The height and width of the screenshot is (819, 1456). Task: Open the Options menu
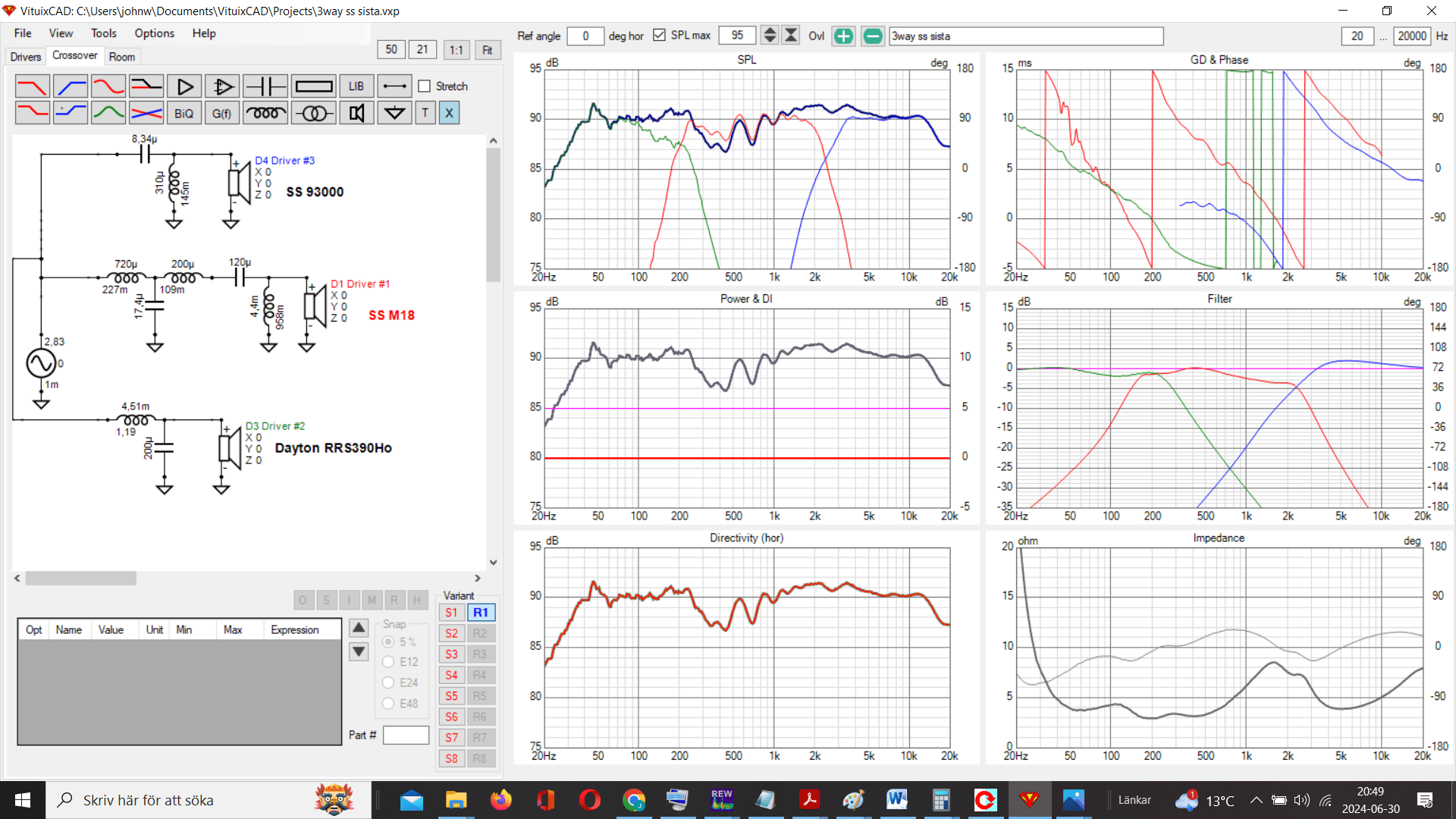[155, 33]
